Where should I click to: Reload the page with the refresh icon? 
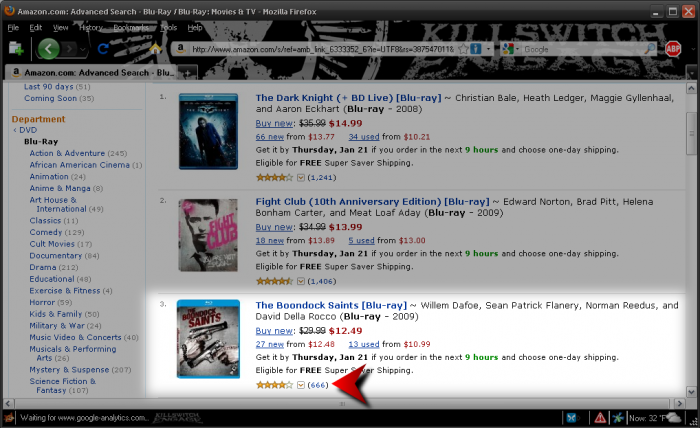[103, 49]
